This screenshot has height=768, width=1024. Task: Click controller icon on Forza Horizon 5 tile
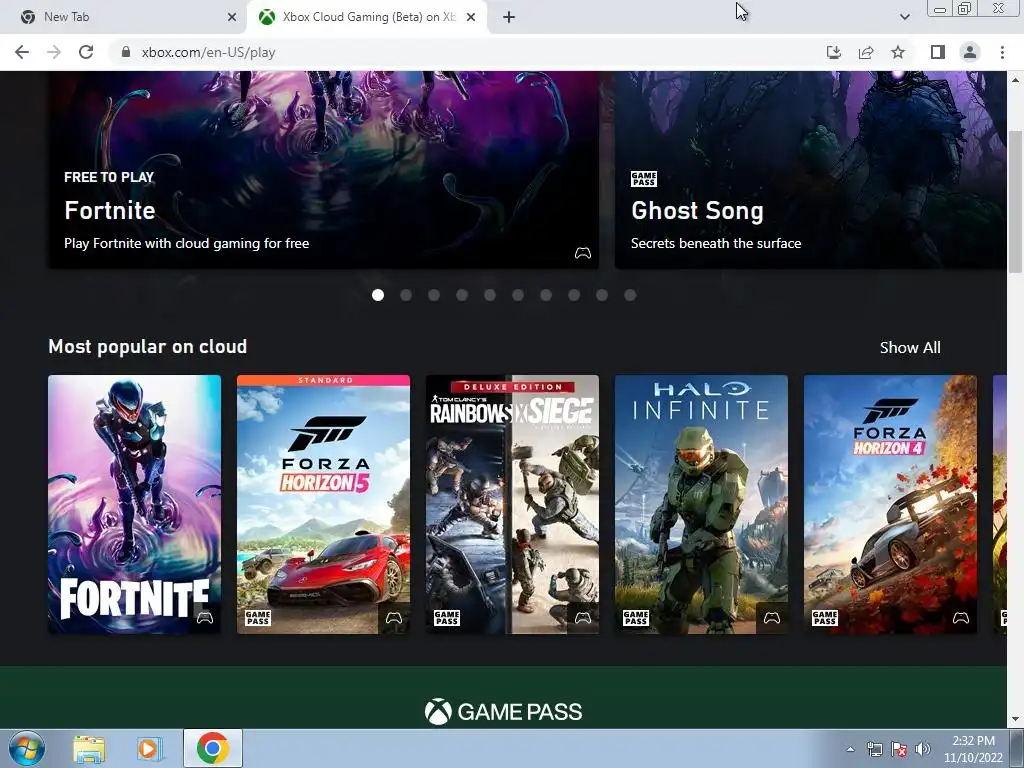point(394,618)
